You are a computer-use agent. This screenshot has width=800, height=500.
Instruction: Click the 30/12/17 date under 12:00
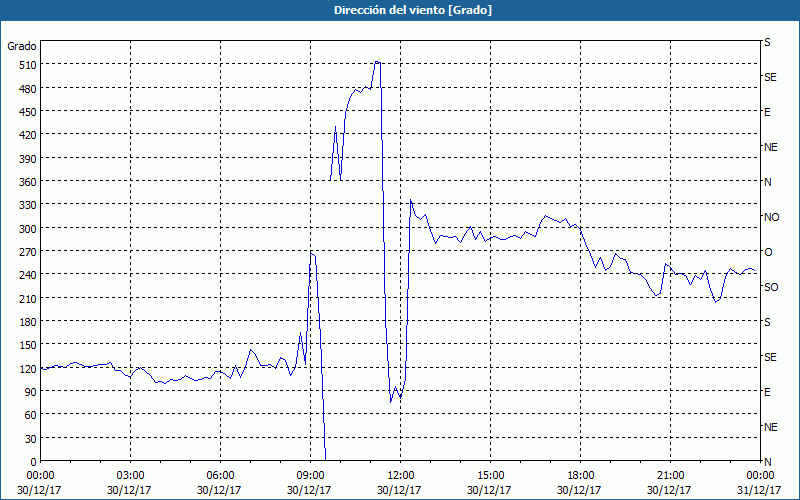(399, 490)
